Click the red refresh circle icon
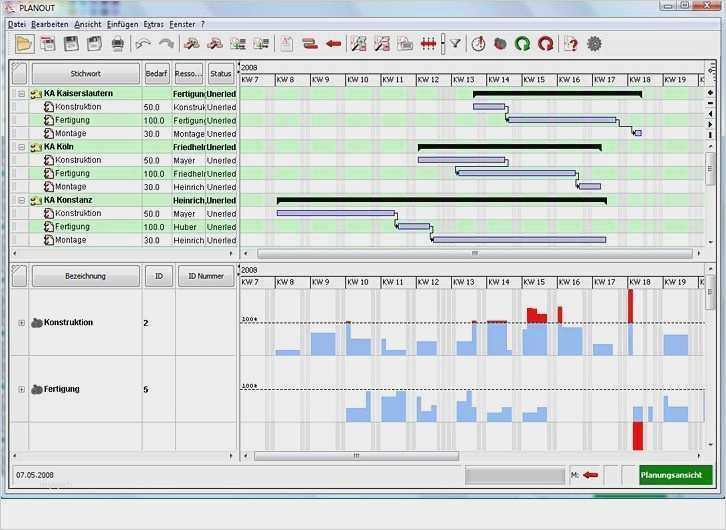The height and width of the screenshot is (530, 726). [546, 44]
